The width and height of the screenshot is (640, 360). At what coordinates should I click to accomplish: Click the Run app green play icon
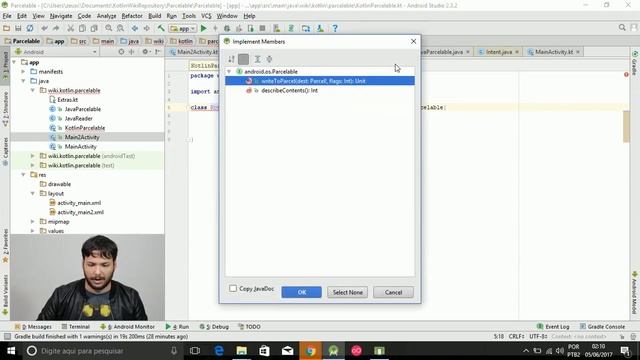(x=203, y=28)
